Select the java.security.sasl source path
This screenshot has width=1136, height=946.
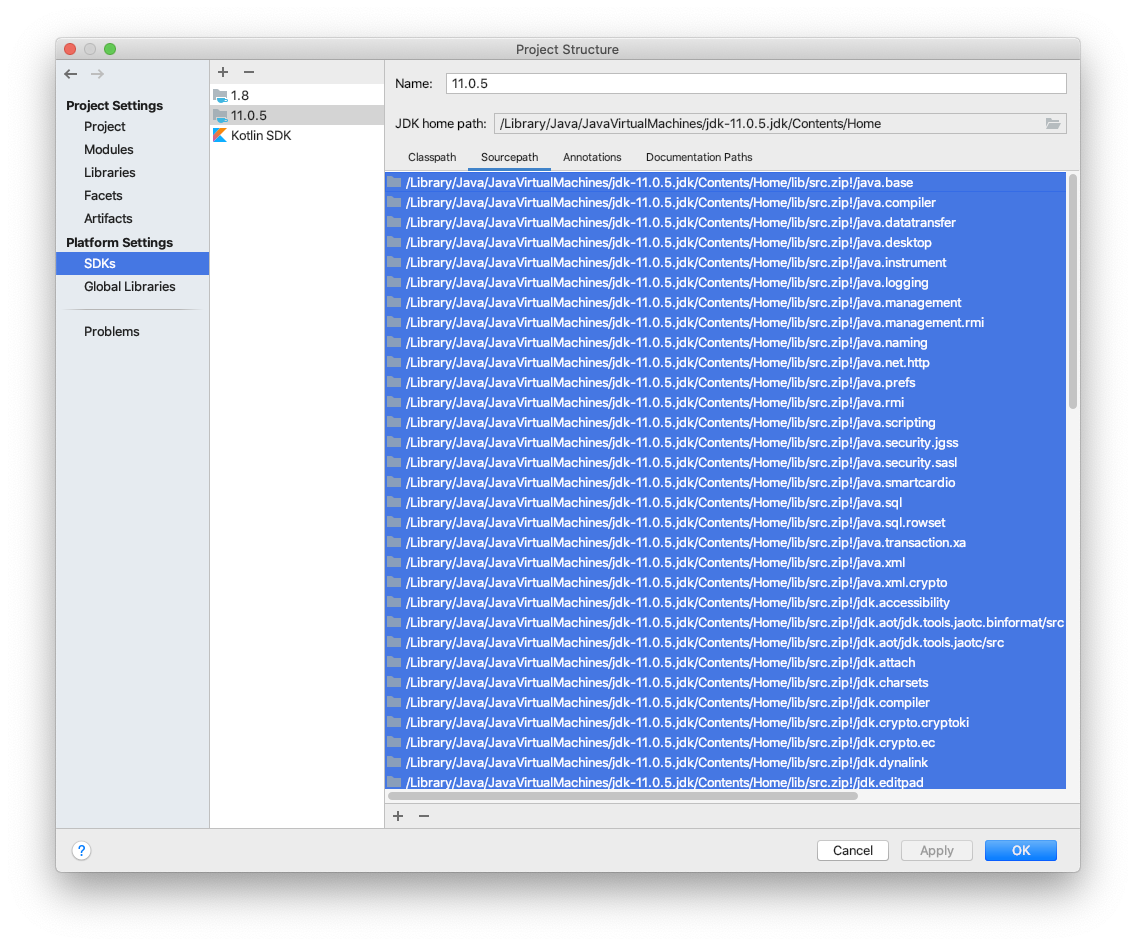(x=725, y=462)
